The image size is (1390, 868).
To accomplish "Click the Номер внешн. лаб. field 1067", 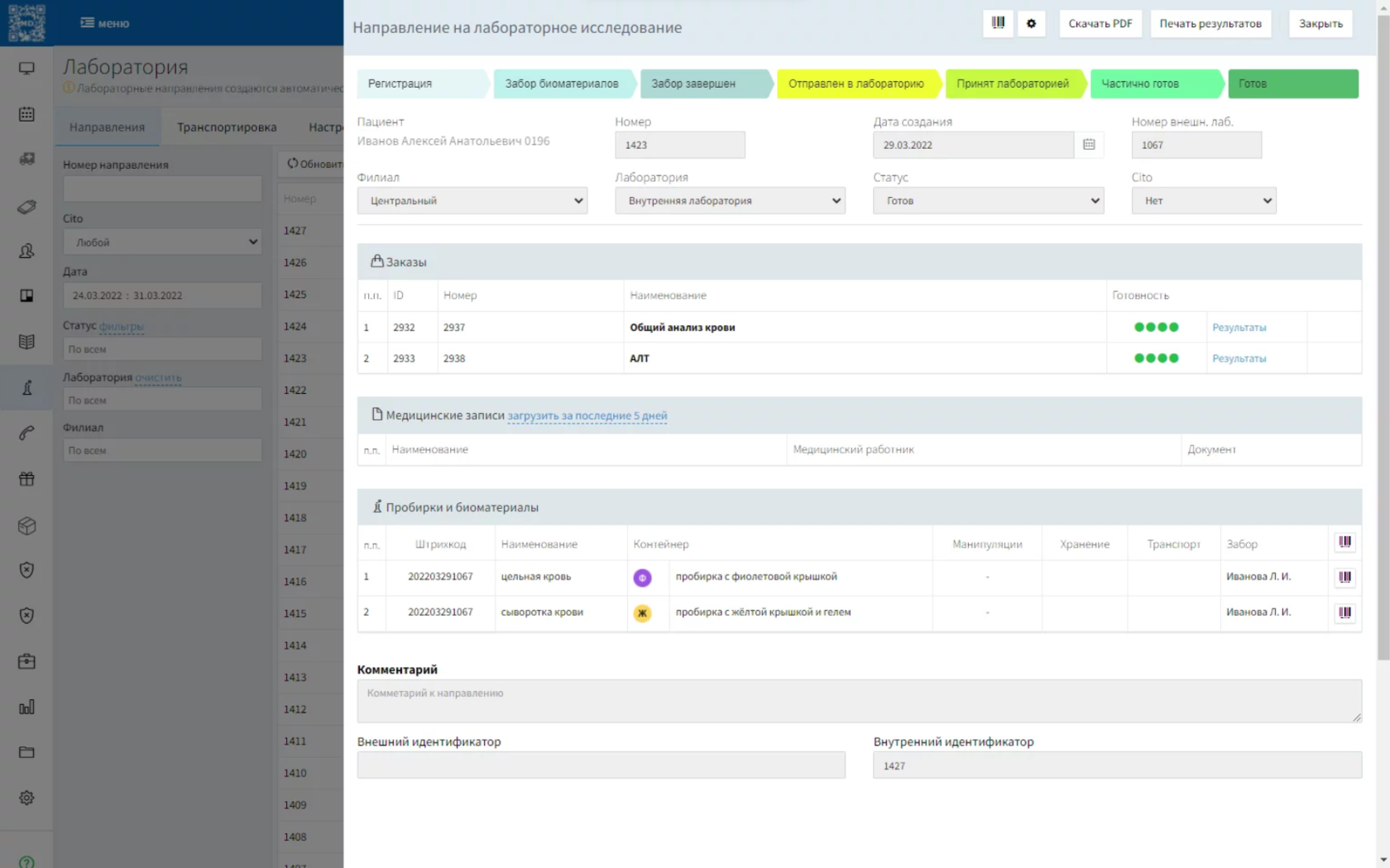I will point(1196,145).
